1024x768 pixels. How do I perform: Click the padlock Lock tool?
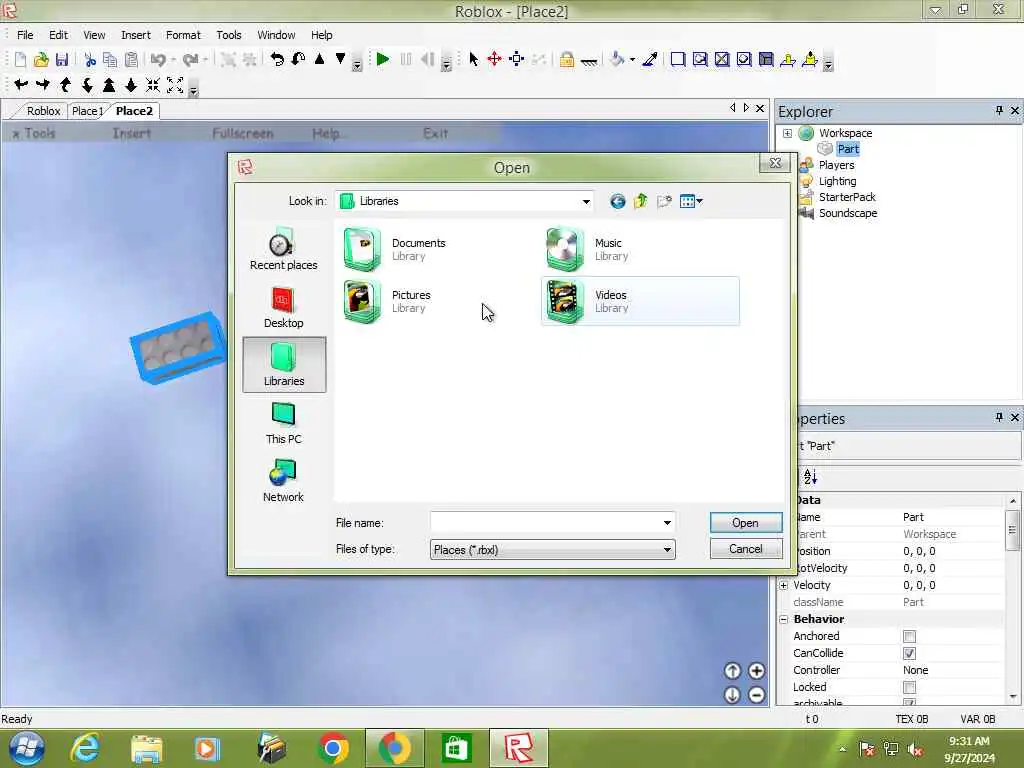tap(566, 59)
